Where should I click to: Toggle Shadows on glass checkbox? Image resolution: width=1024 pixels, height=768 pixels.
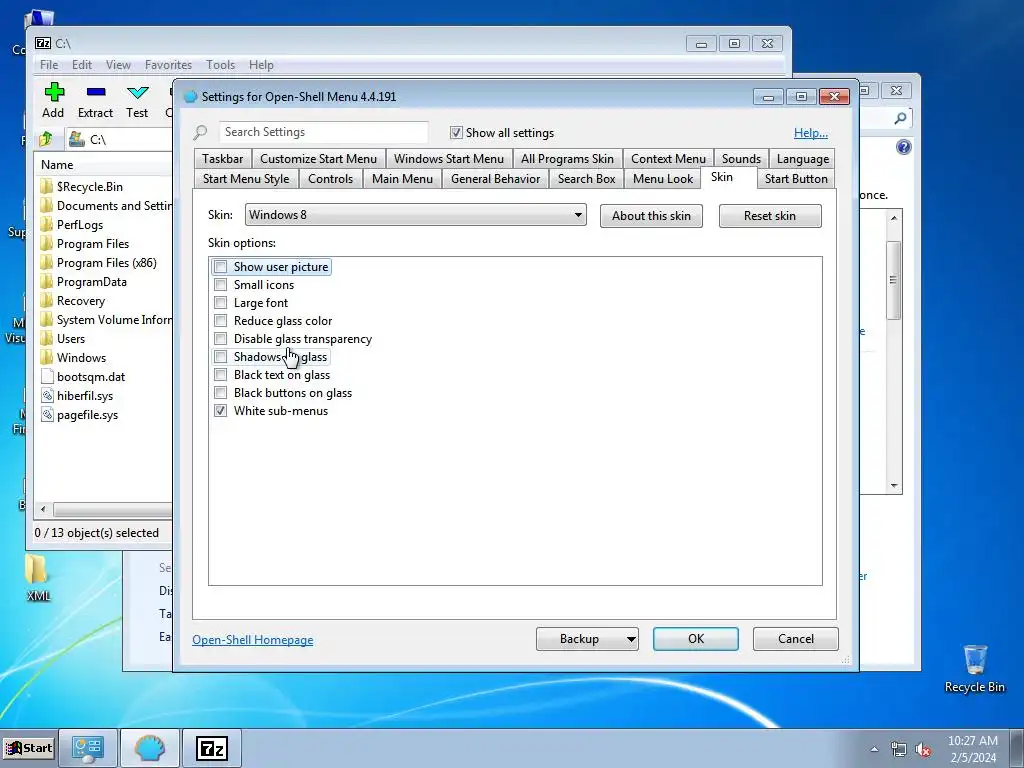(x=221, y=357)
